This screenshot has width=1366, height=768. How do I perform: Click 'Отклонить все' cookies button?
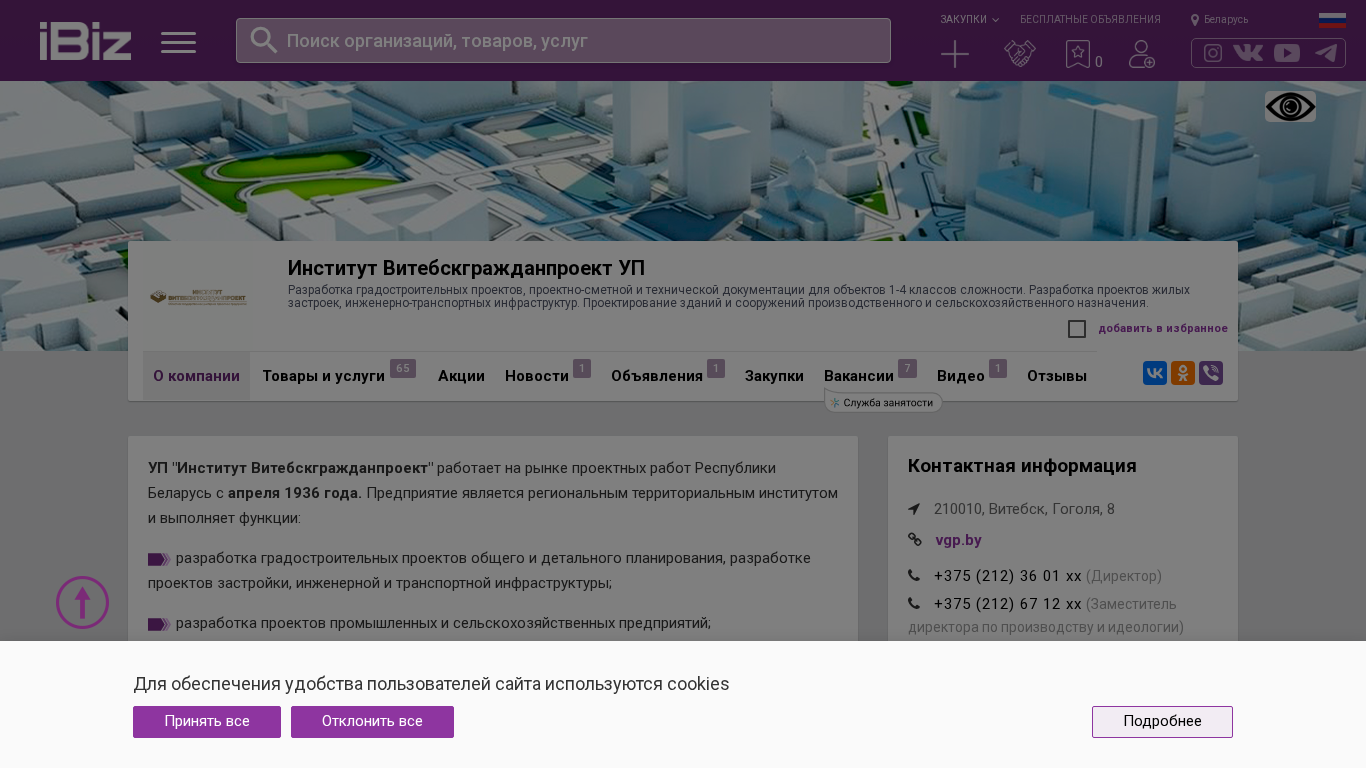372,722
